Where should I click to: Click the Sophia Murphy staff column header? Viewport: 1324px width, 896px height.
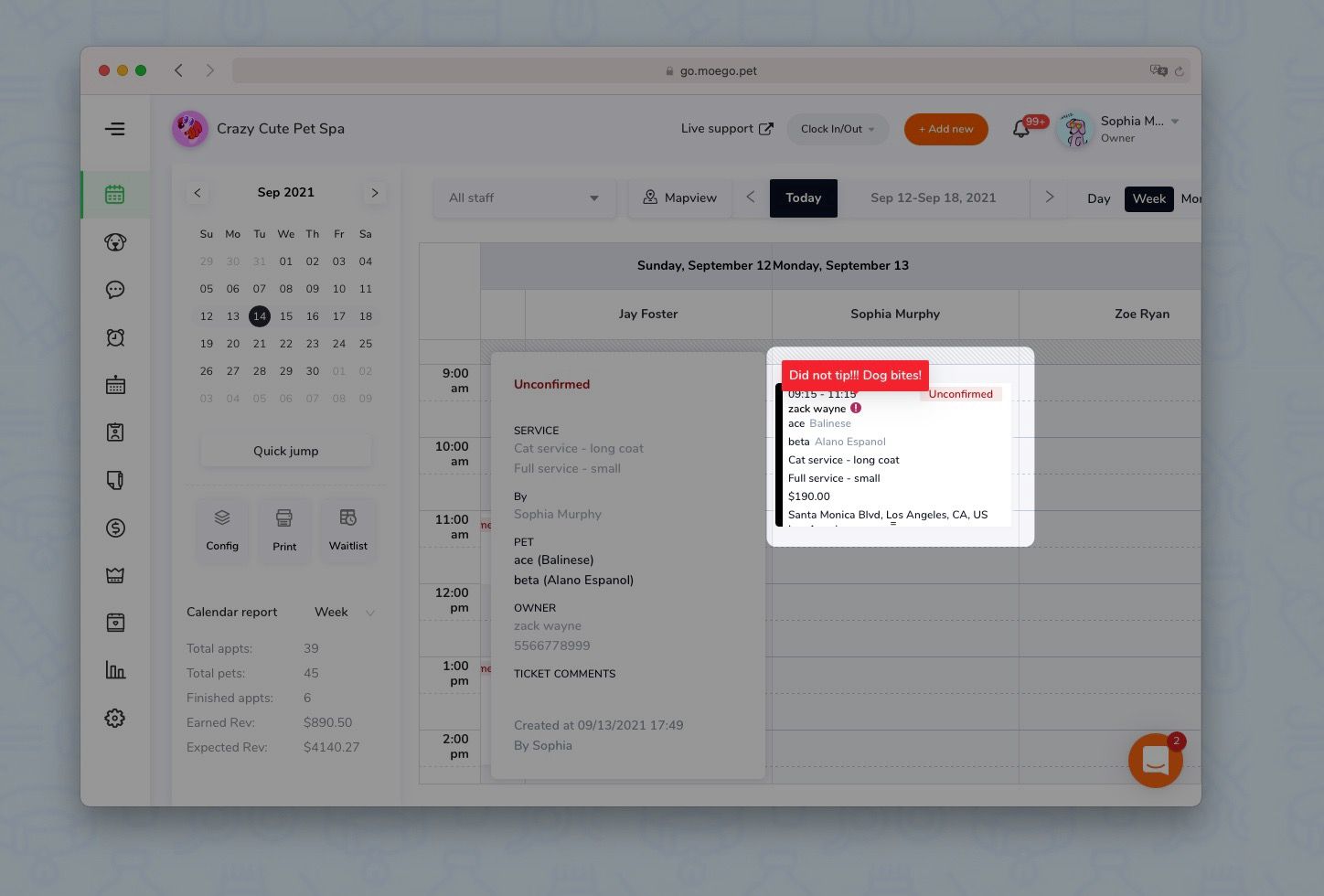pyautogui.click(x=895, y=314)
